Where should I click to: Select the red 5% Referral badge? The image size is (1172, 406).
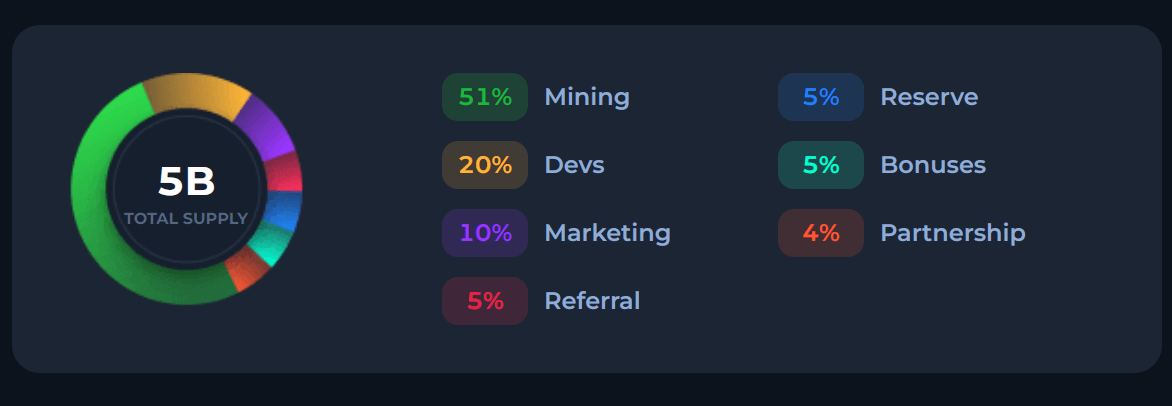point(485,301)
